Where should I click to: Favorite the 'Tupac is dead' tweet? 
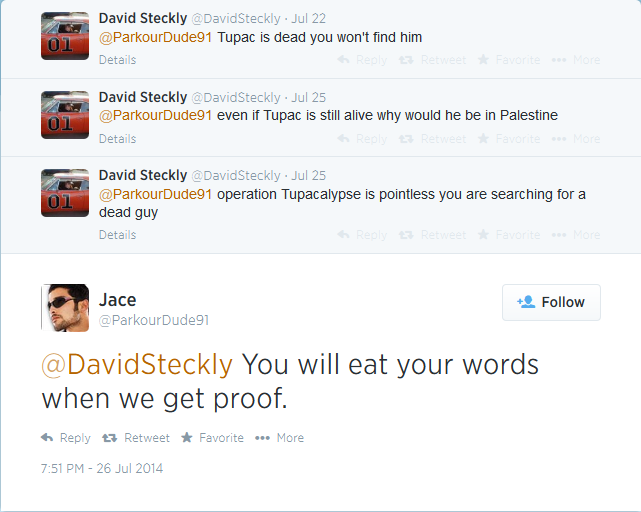(x=509, y=60)
